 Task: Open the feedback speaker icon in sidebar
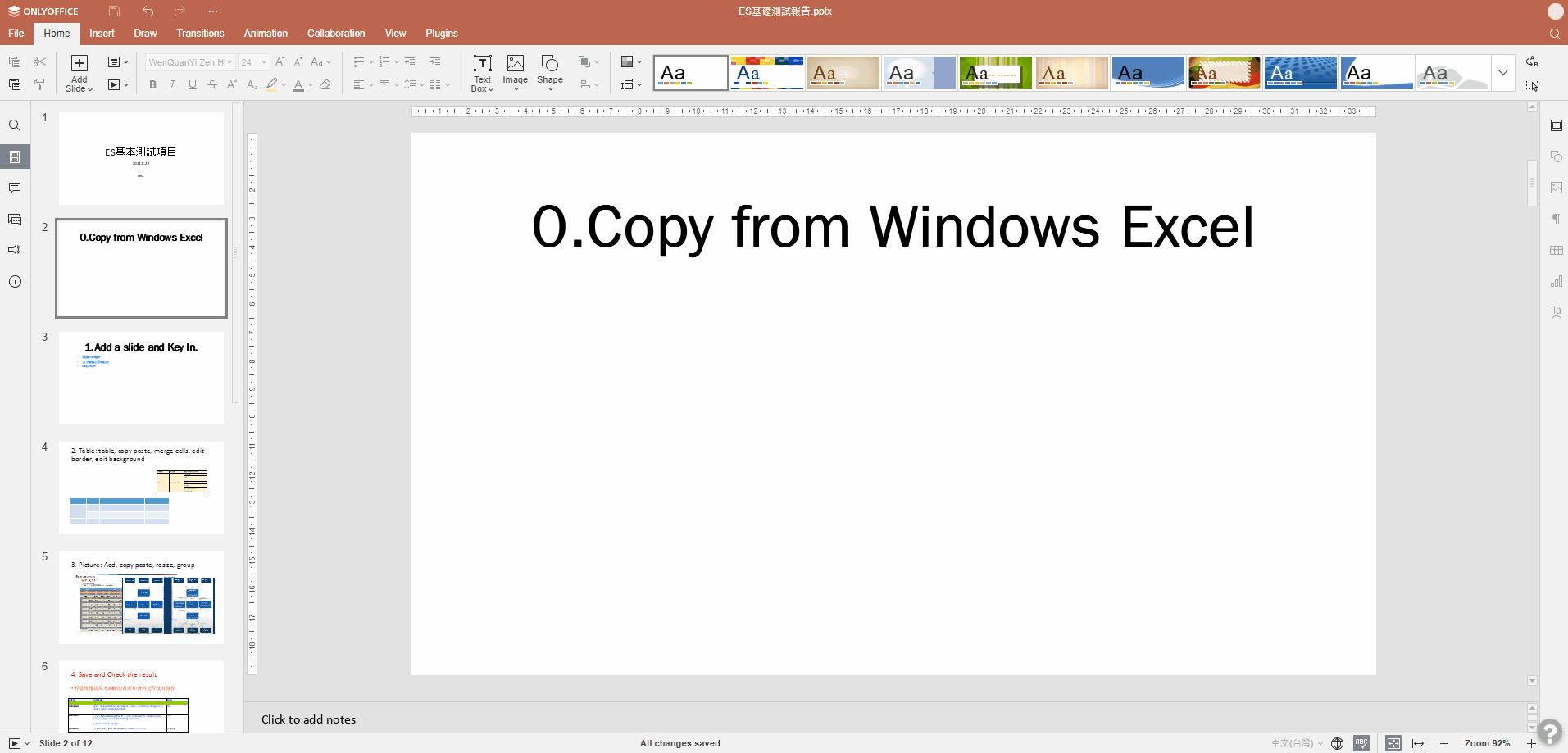point(15,250)
